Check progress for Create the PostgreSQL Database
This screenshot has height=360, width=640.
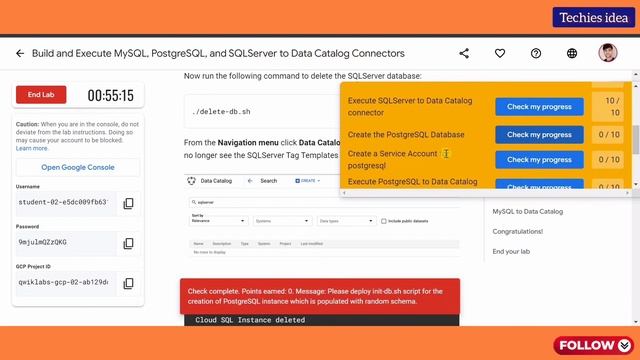(x=539, y=135)
